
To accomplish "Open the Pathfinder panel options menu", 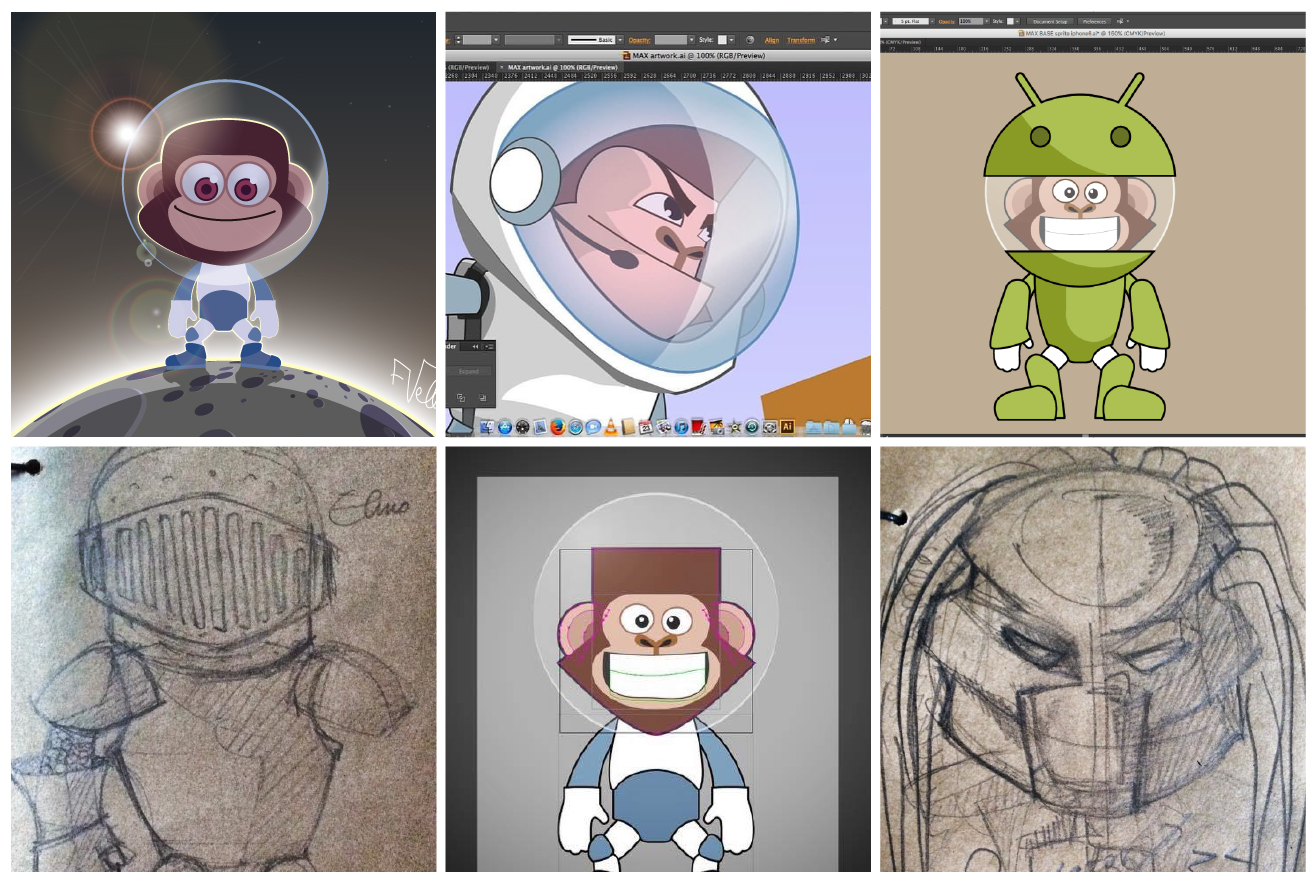I will pyautogui.click(x=490, y=347).
